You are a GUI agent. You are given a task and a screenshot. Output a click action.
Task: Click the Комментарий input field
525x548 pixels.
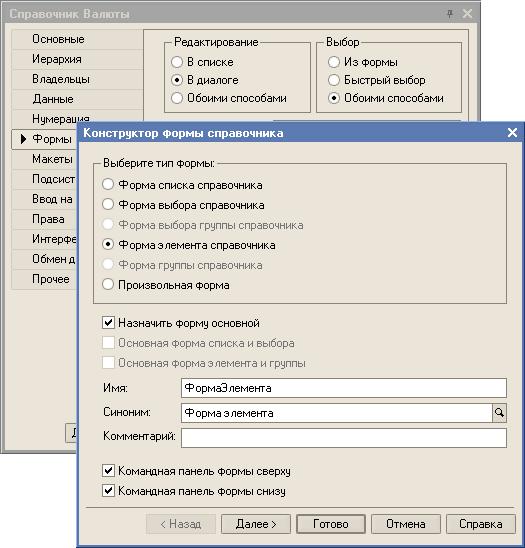point(344,438)
